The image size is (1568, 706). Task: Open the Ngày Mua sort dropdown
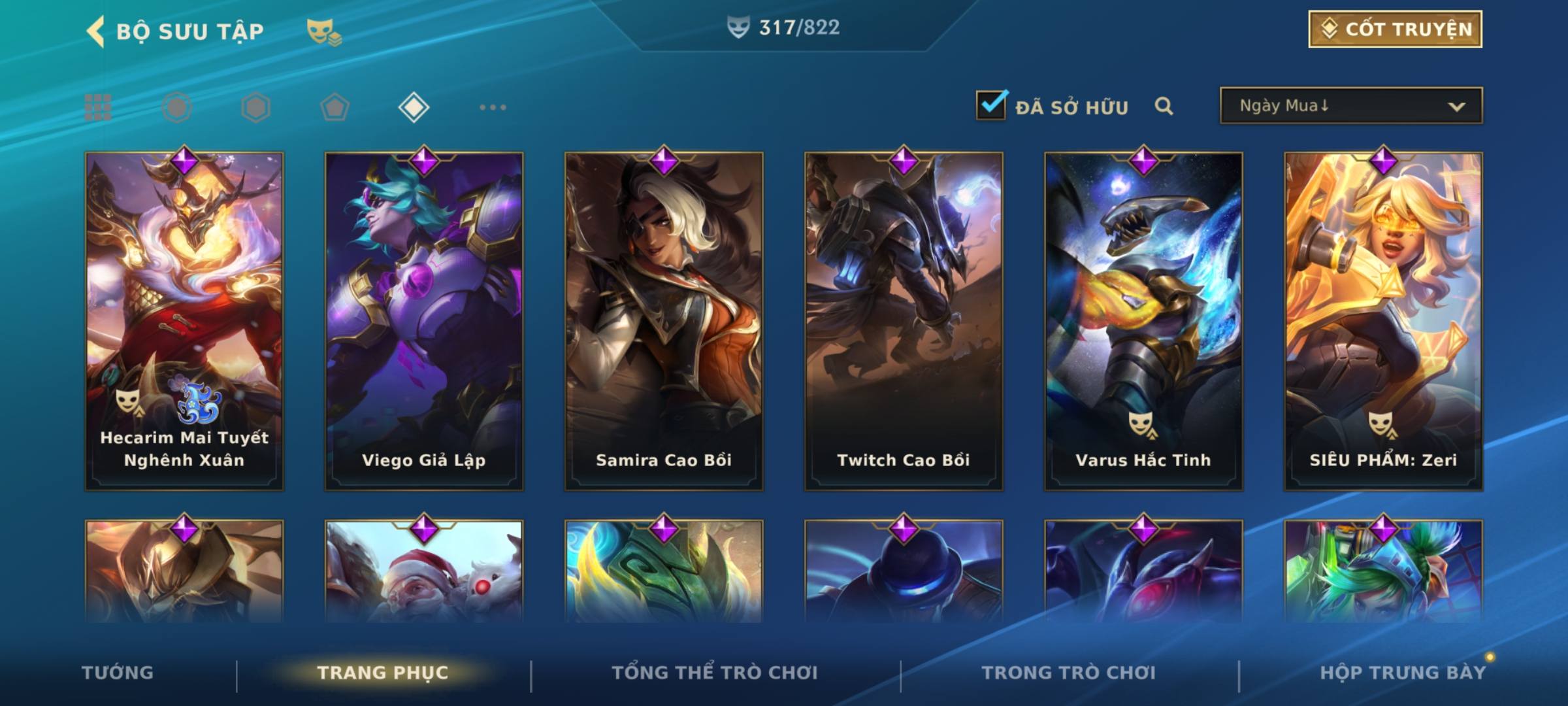tap(1351, 105)
